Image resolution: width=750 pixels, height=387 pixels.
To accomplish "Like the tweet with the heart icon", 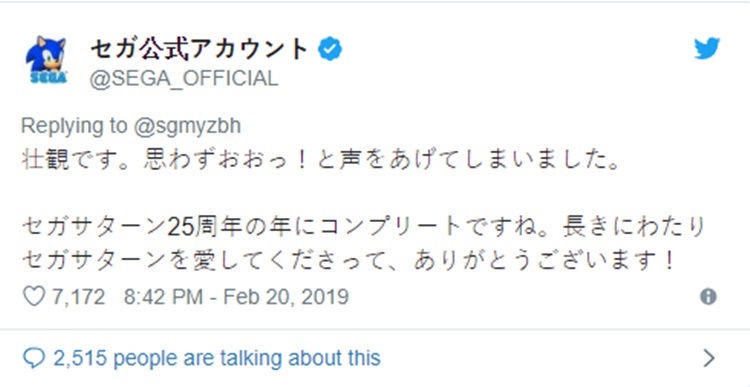I will coord(34,297).
